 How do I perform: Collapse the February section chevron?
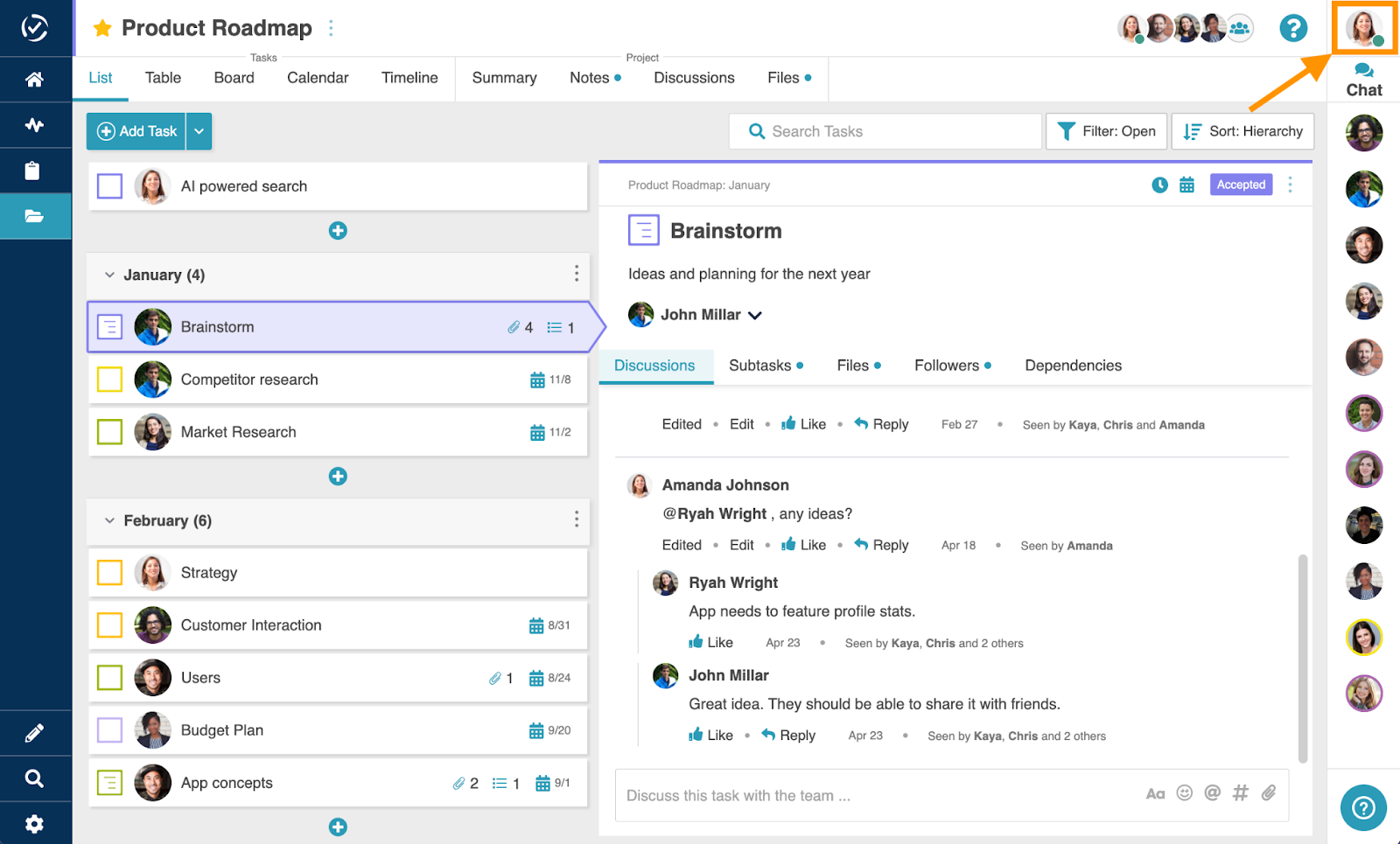click(x=109, y=520)
